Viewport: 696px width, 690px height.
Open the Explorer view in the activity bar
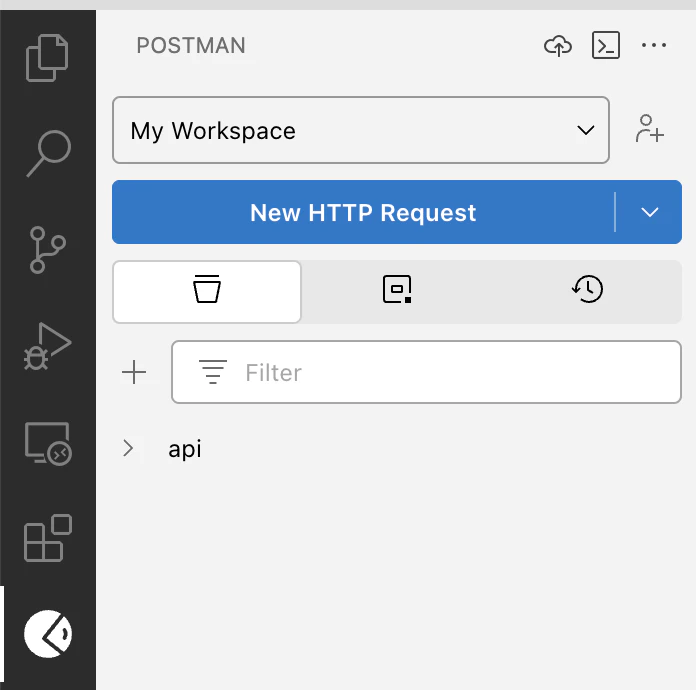(47, 58)
